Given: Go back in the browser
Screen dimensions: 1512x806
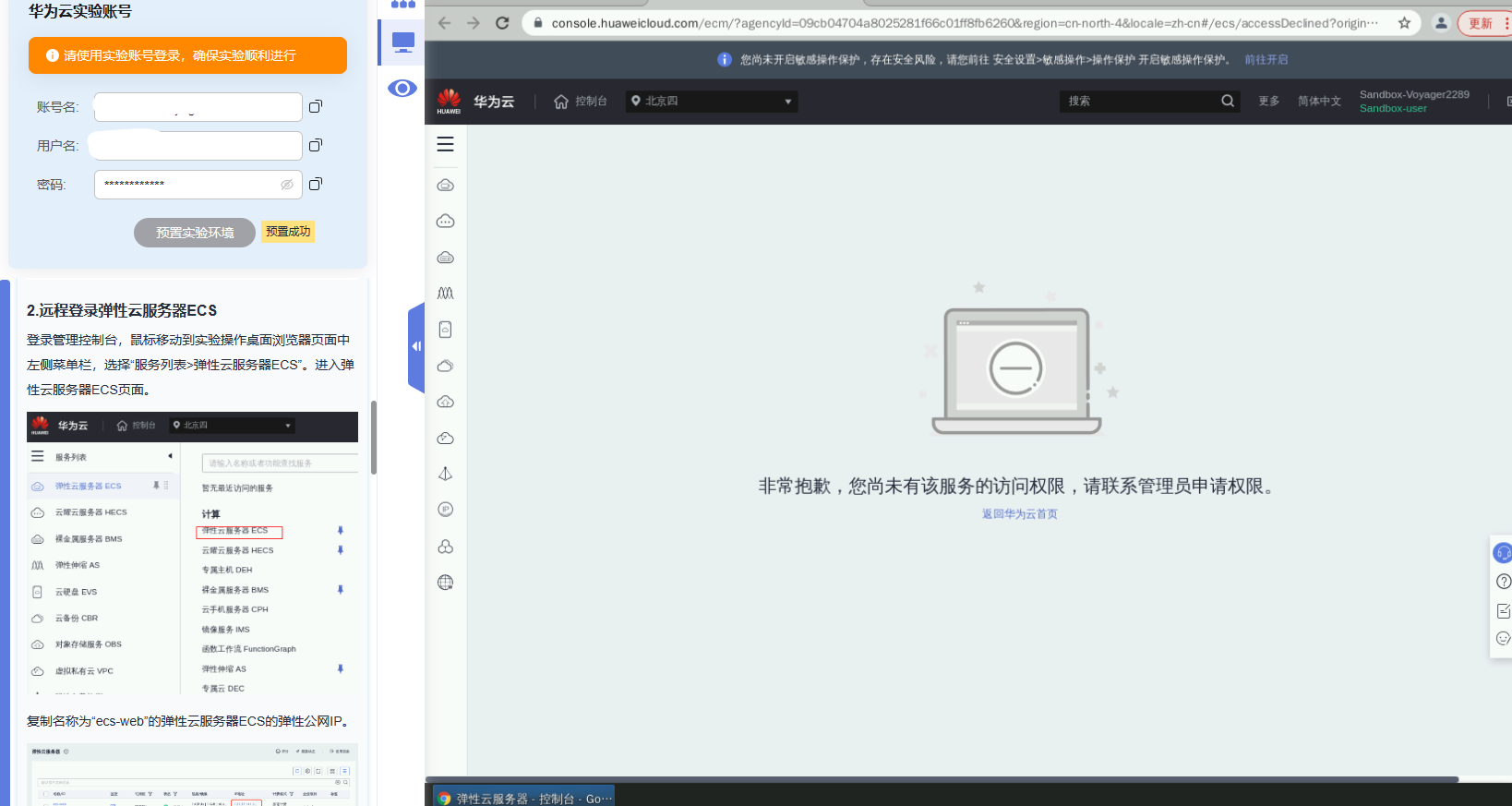Looking at the screenshot, I should click(x=444, y=23).
